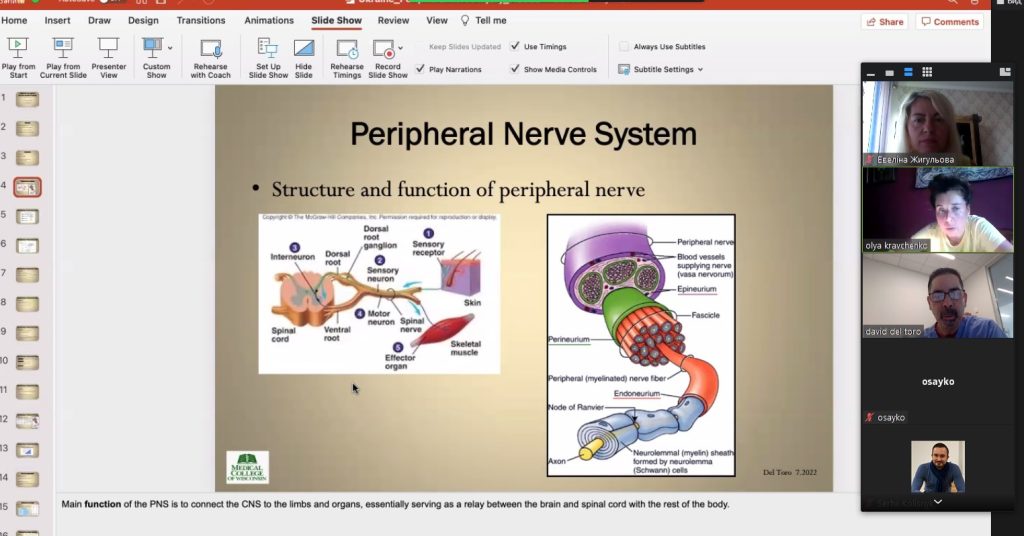This screenshot has width=1024, height=536.
Task: Disable the Use Timings checkbox
Action: (x=515, y=46)
